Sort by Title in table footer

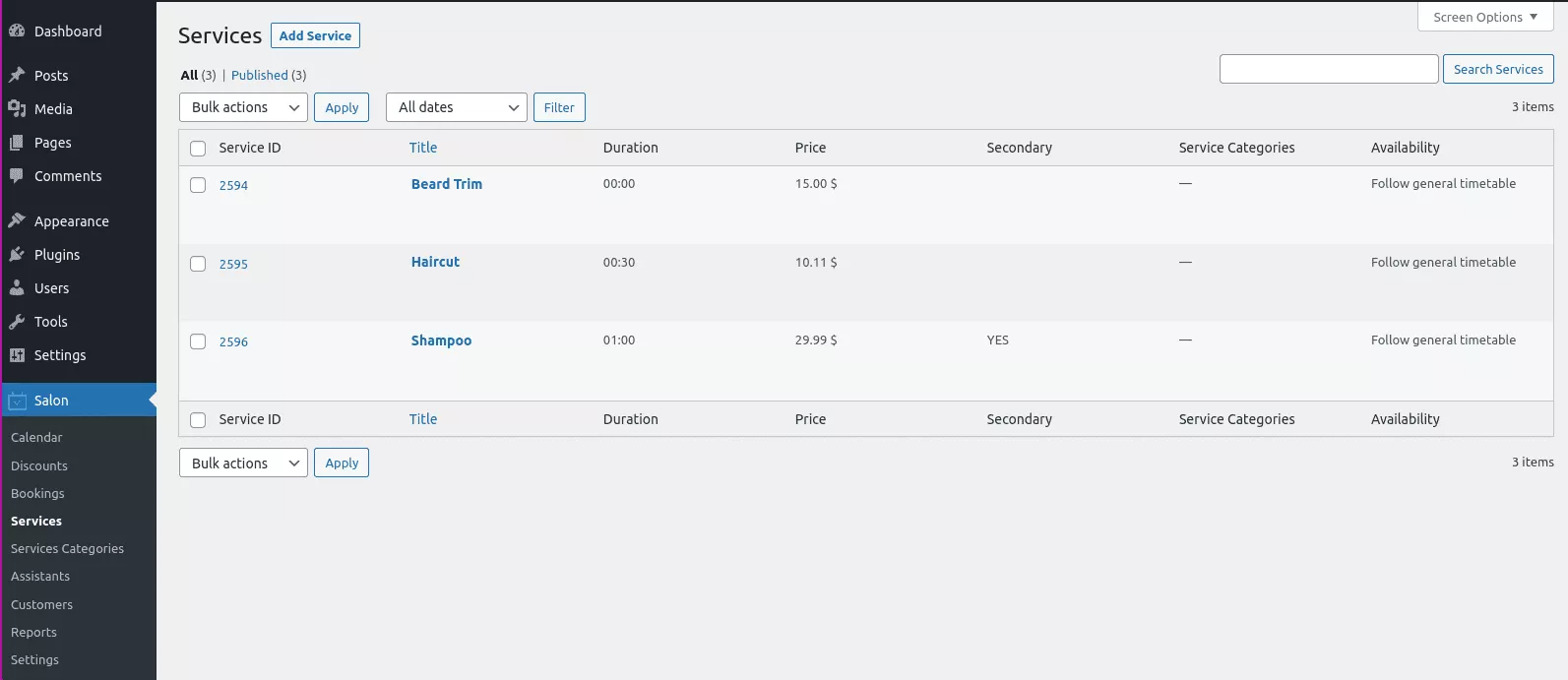[x=423, y=419]
